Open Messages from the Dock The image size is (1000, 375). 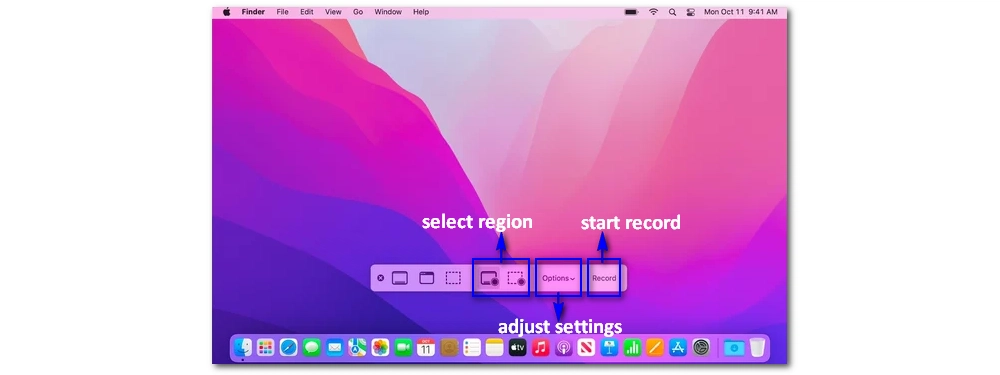[x=311, y=348]
